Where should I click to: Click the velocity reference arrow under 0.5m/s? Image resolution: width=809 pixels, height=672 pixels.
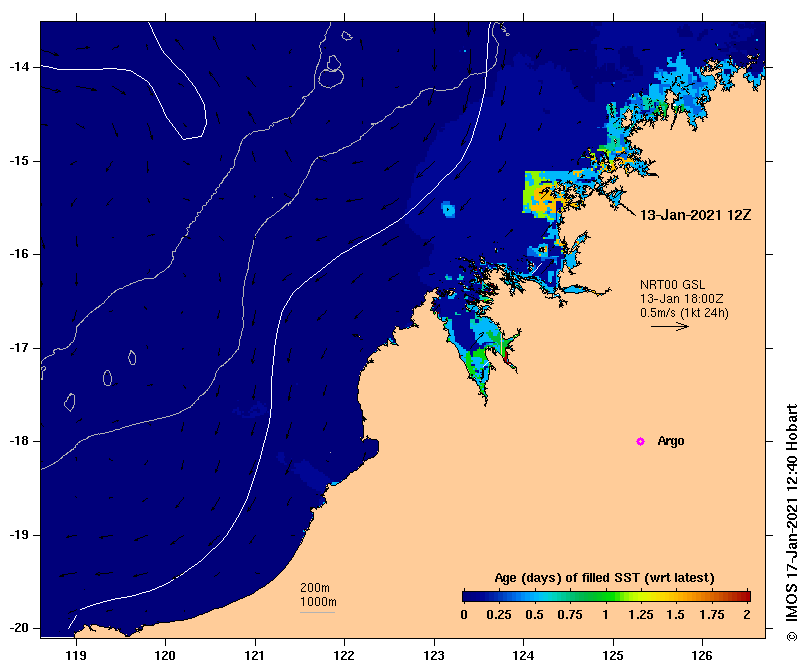[x=670, y=326]
